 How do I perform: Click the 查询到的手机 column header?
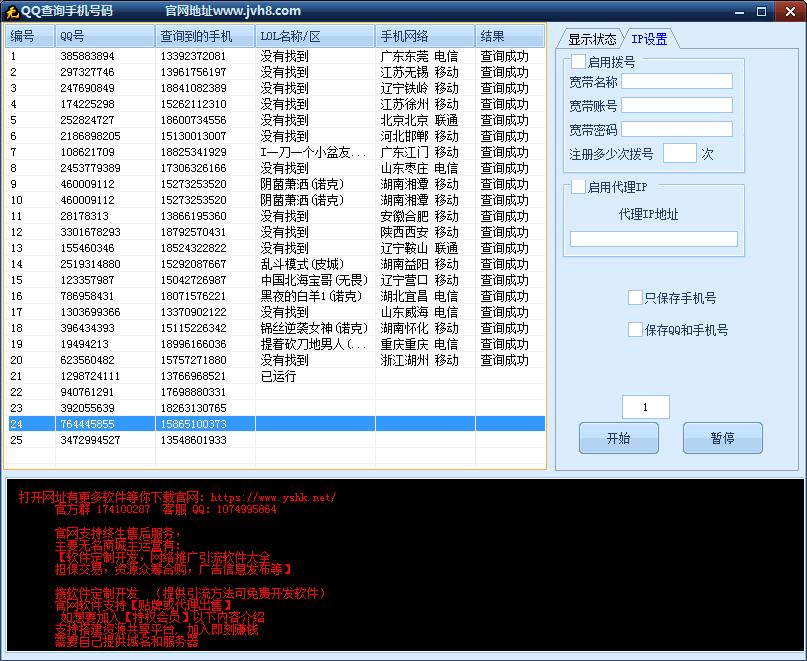205,36
